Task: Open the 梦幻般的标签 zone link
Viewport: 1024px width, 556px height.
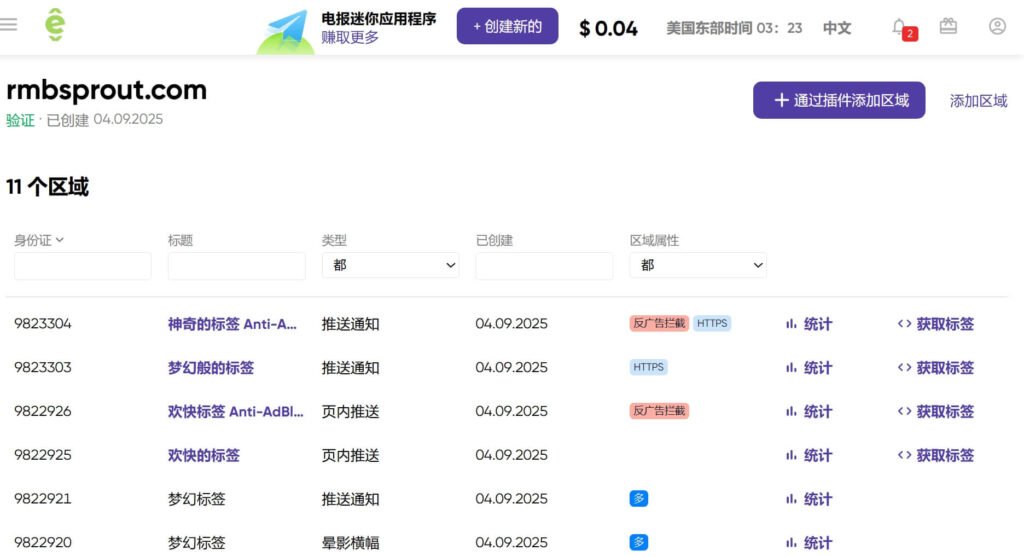Action: click(211, 367)
